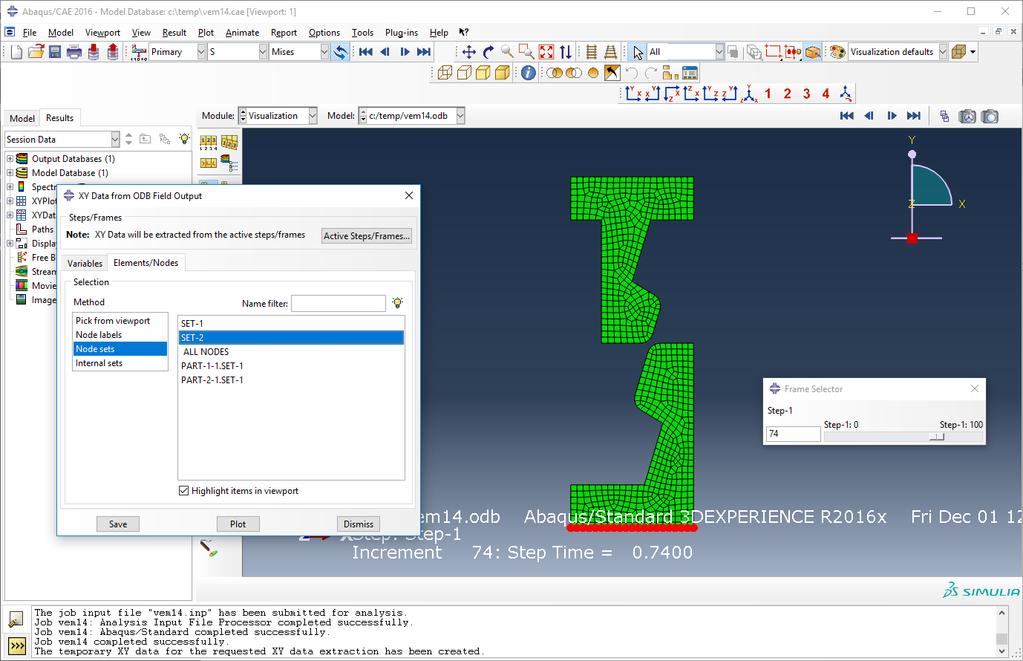Click the message area scroll down arrow
Image resolution: width=1023 pixels, height=661 pixels.
(1002, 651)
